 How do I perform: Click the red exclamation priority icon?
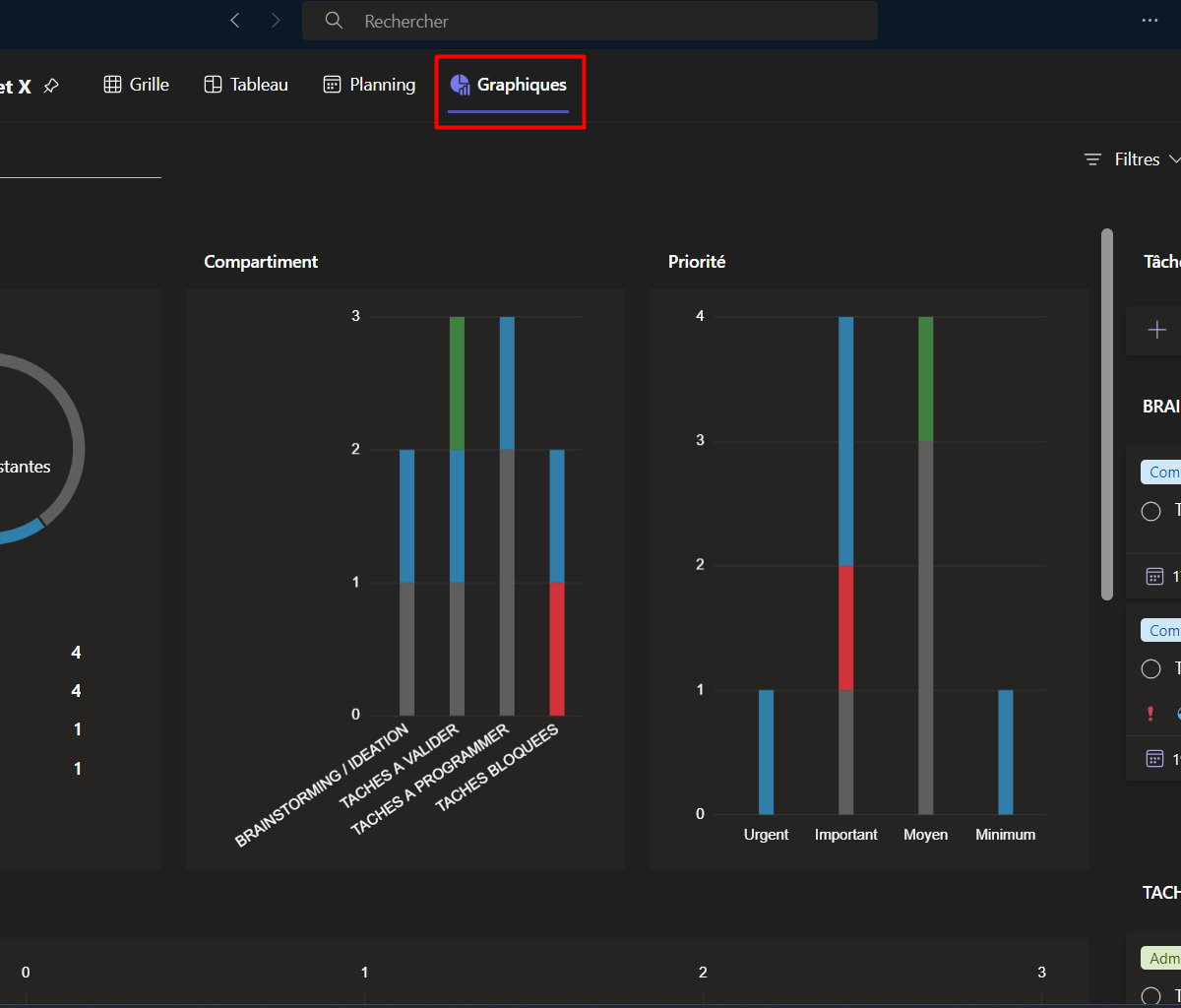pyautogui.click(x=1150, y=714)
